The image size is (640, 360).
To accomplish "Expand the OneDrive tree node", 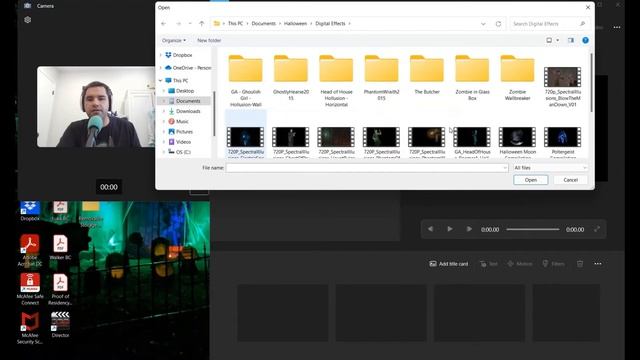I will [160, 68].
